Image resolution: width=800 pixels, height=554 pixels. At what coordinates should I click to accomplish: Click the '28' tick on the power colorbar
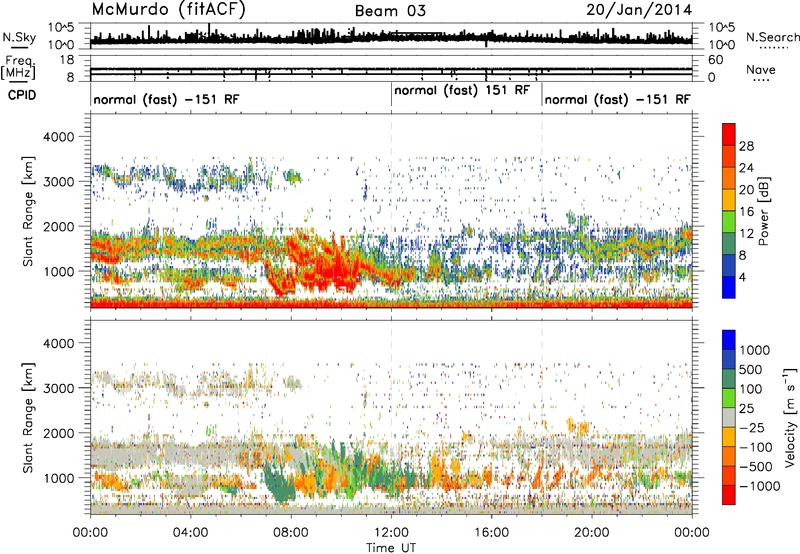pyautogui.click(x=746, y=146)
